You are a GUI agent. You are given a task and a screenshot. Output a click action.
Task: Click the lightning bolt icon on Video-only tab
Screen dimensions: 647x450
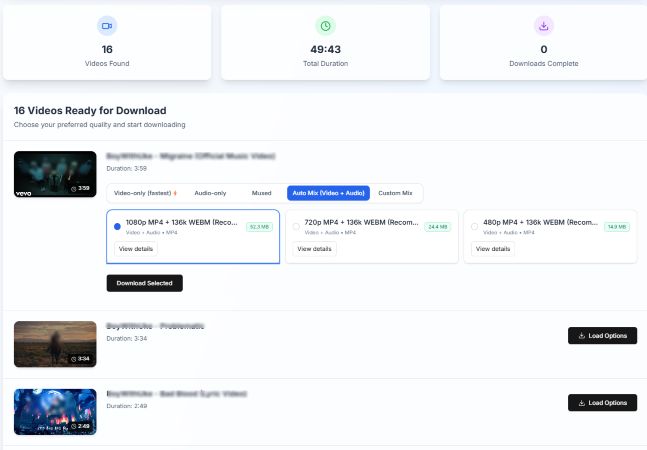[x=176, y=193]
